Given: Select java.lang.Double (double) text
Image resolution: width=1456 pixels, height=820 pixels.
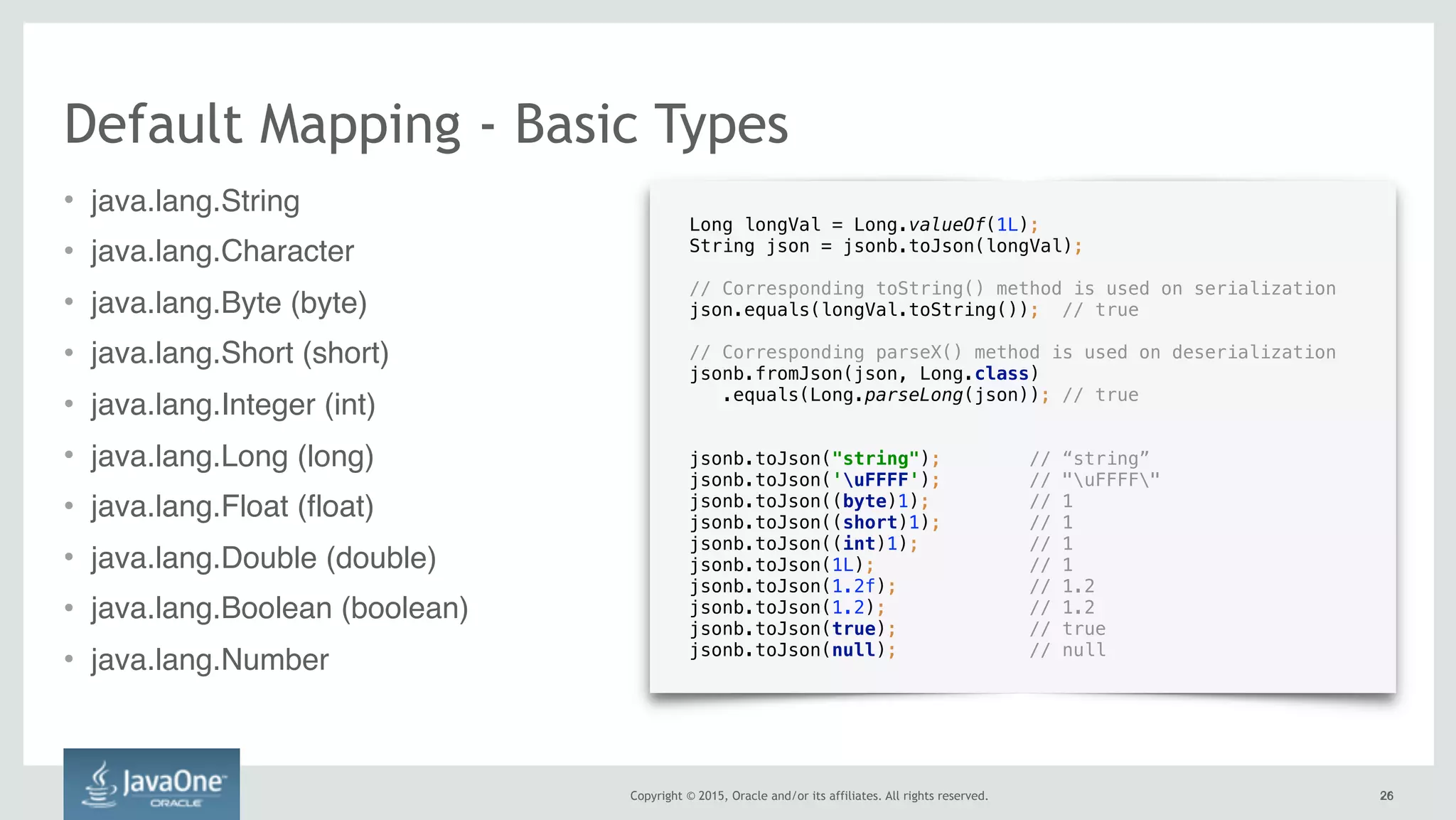Looking at the screenshot, I should [x=263, y=558].
